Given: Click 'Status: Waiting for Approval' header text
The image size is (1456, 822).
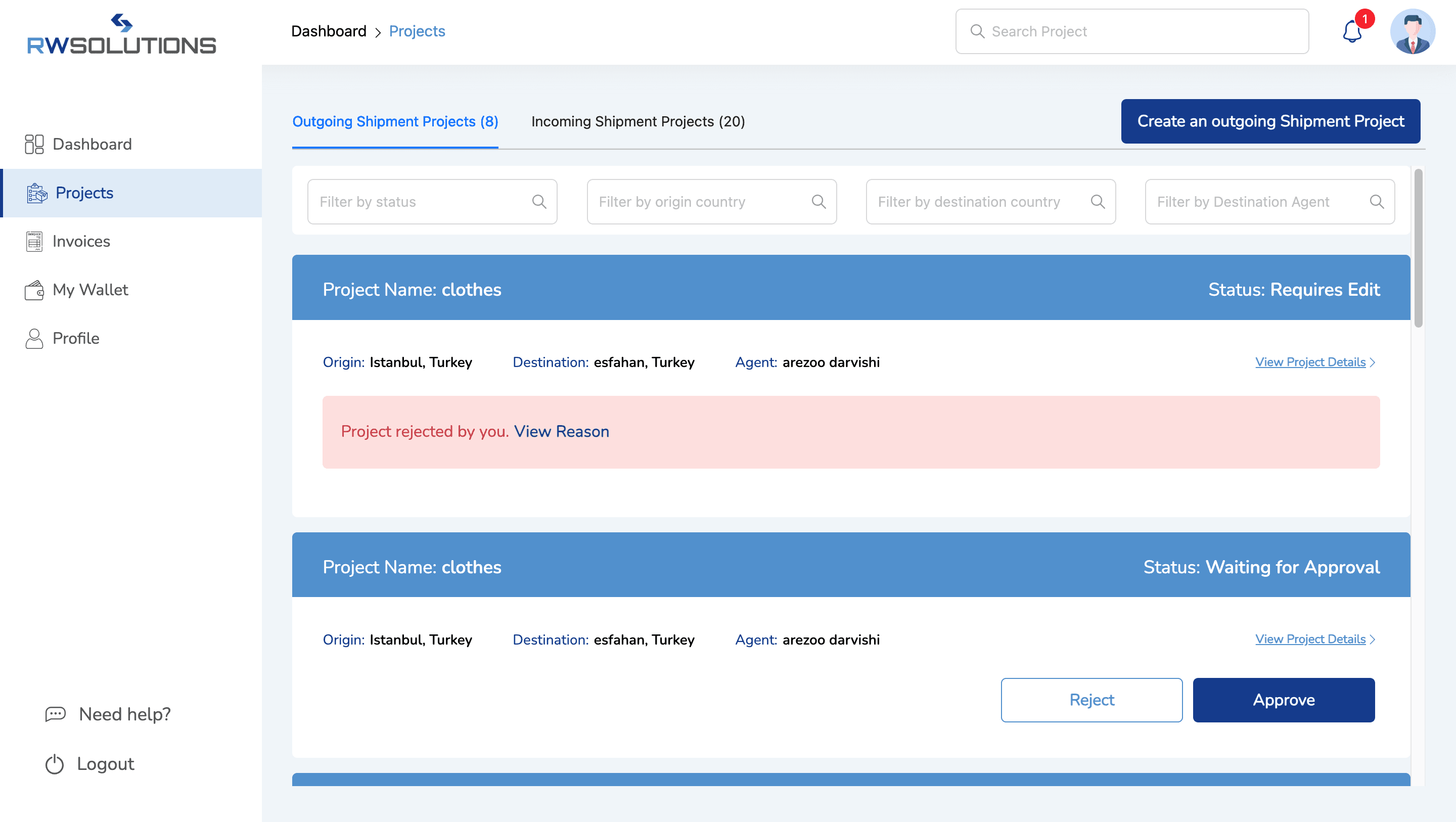Looking at the screenshot, I should pos(1261,567).
